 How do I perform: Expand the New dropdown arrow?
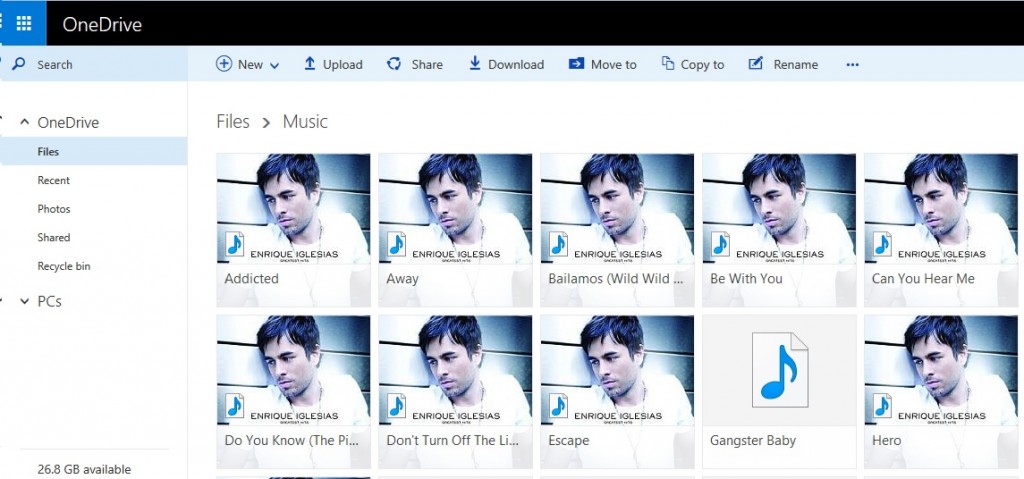pyautogui.click(x=274, y=65)
